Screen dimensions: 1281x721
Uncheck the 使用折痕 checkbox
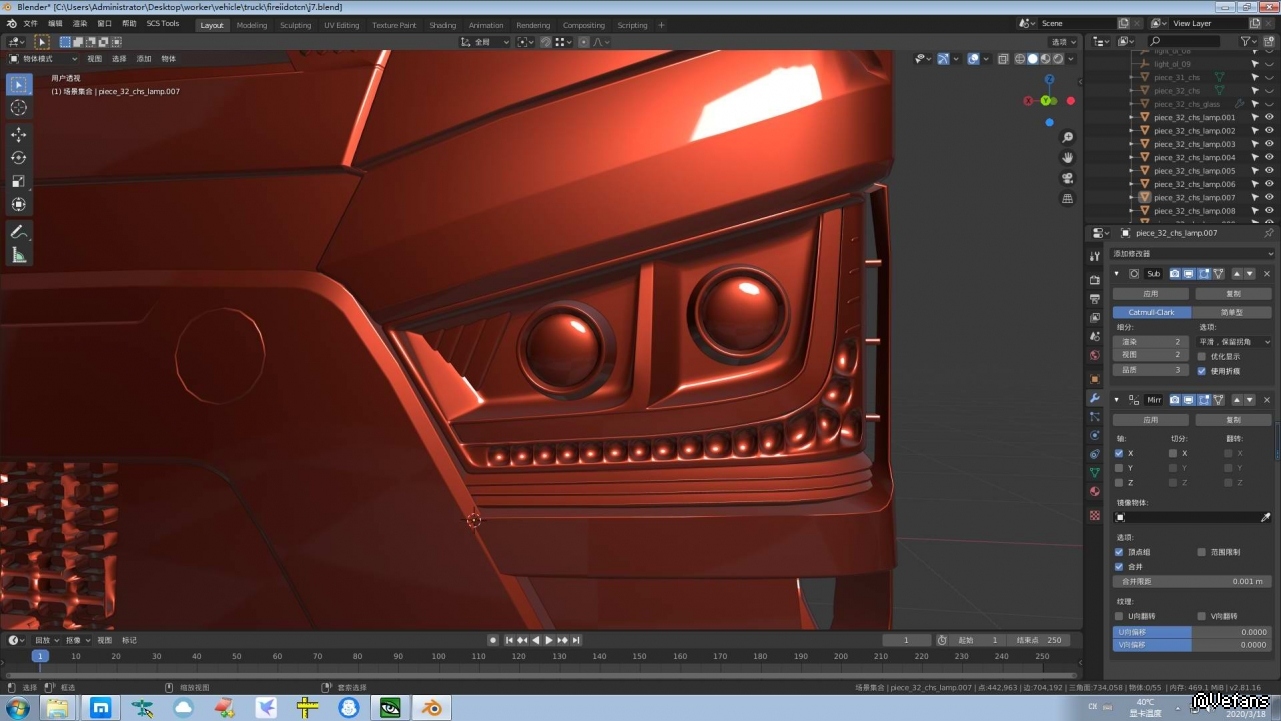click(x=1202, y=371)
